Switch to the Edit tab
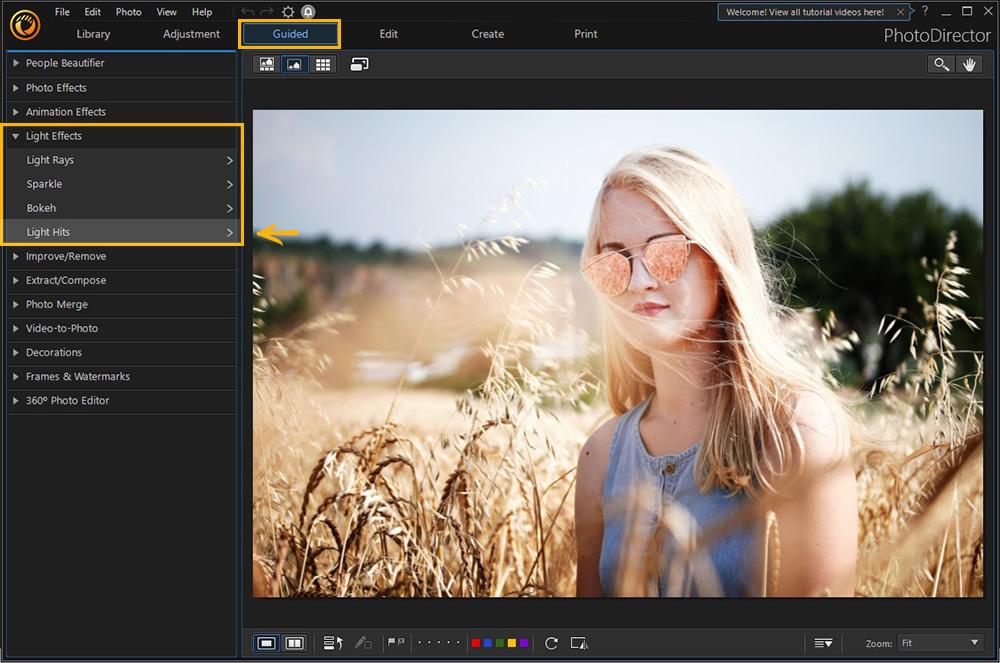This screenshot has height=663, width=1000. 388,33
